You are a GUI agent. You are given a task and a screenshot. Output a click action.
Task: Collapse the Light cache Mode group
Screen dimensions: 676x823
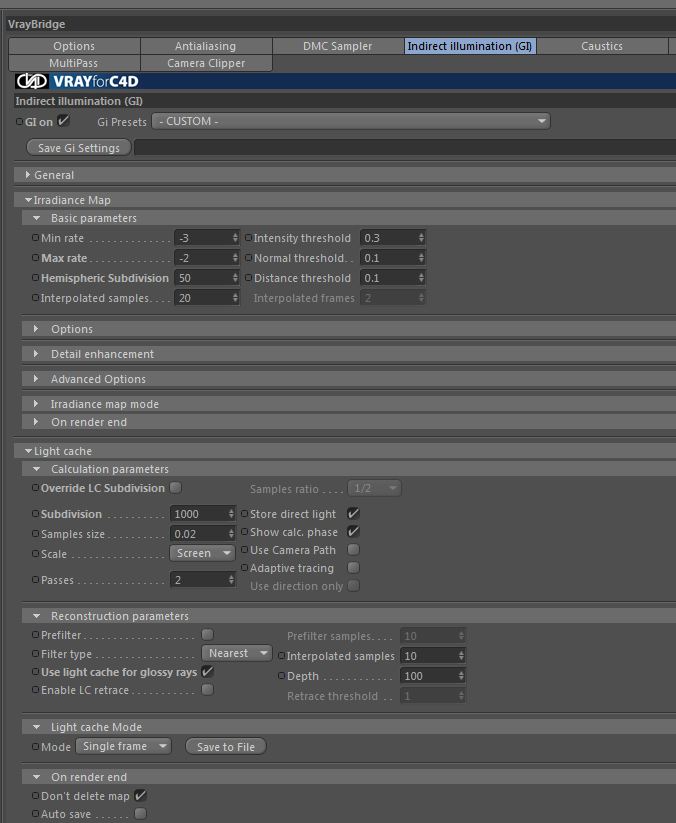[36, 727]
